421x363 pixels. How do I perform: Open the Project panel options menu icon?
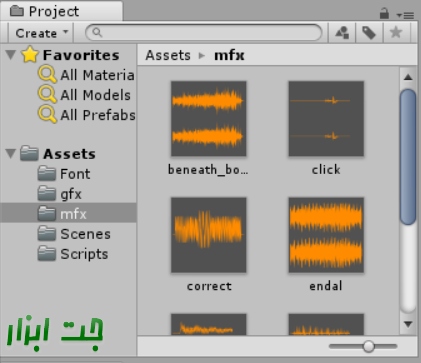coord(405,15)
